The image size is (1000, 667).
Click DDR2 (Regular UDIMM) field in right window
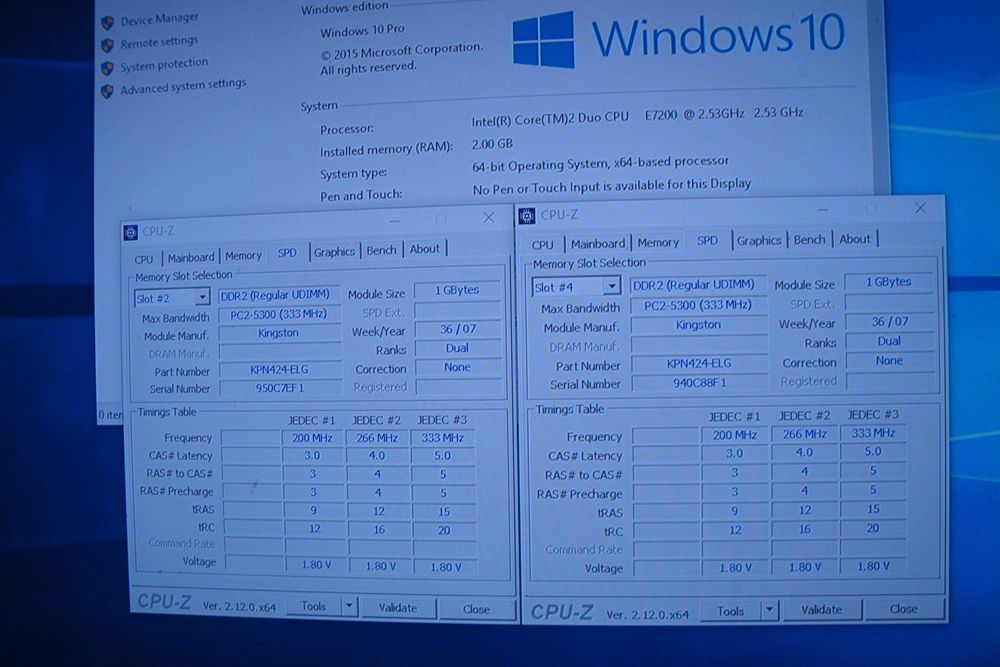(697, 285)
